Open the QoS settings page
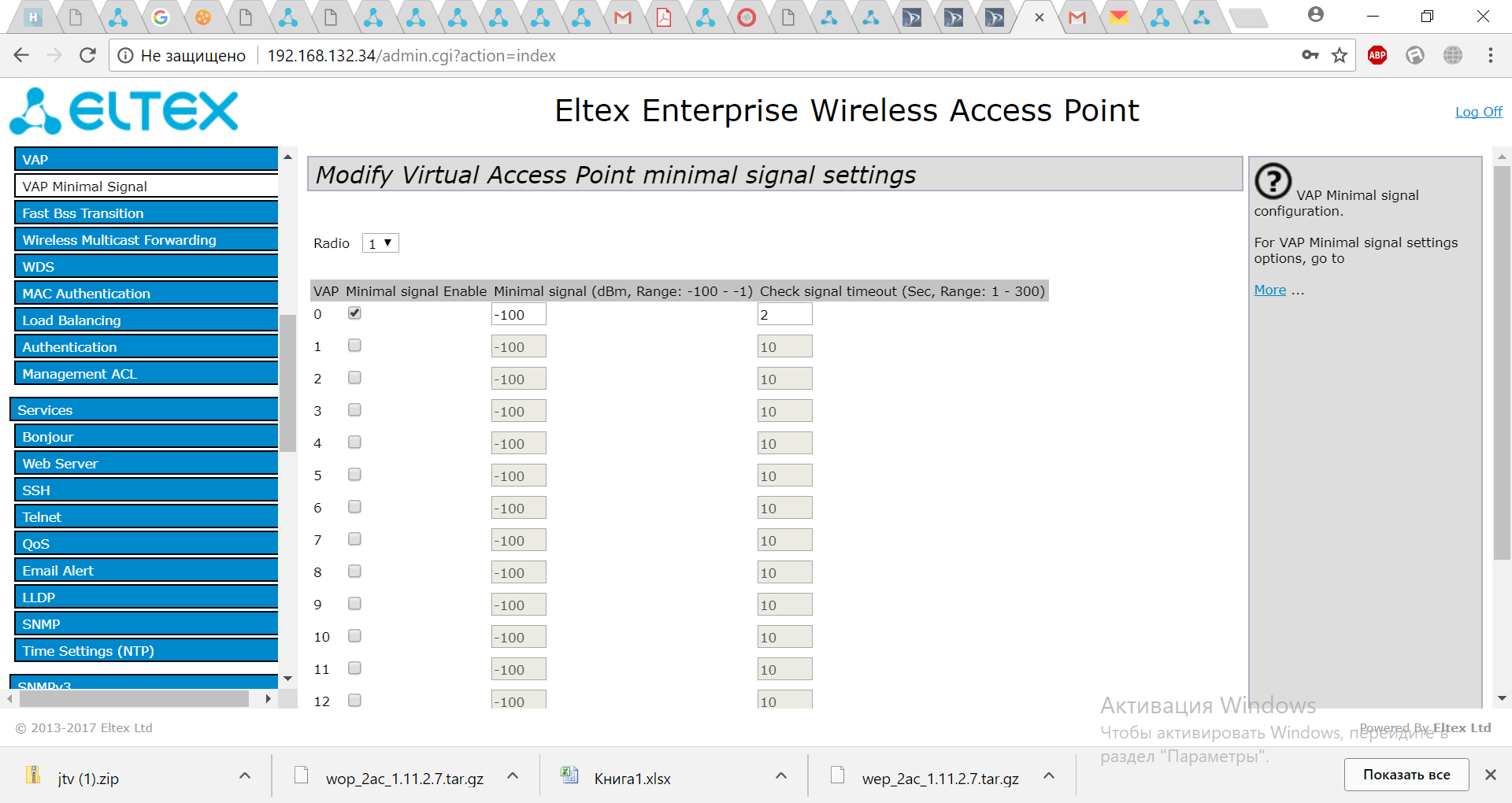Image resolution: width=1512 pixels, height=803 pixels. pos(146,544)
